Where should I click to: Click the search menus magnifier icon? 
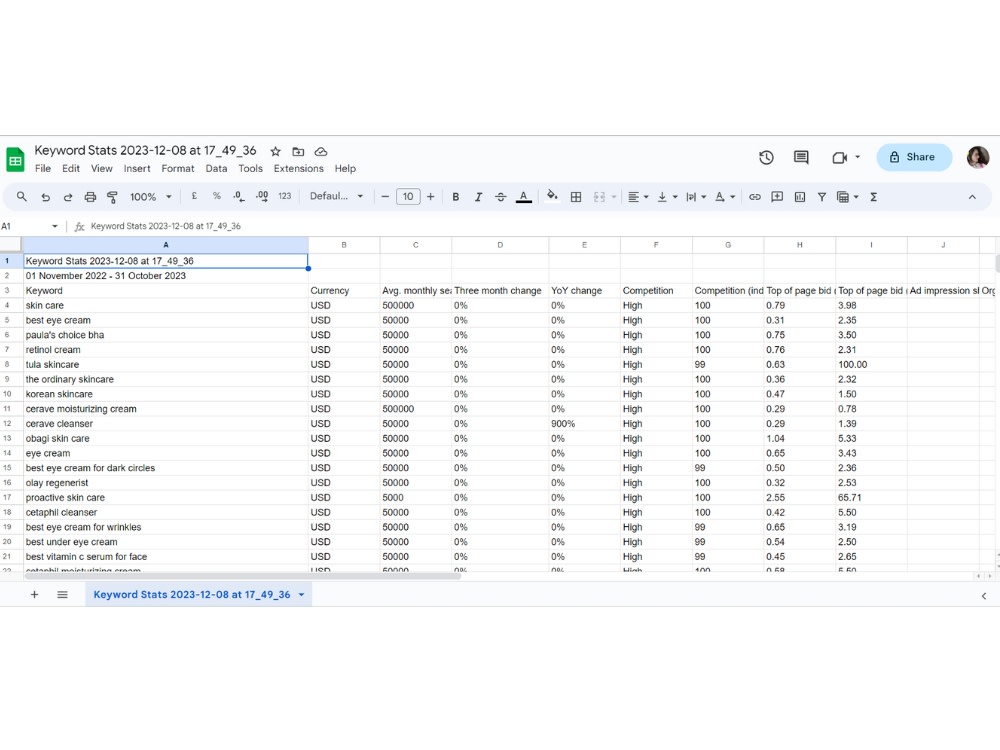click(22, 197)
